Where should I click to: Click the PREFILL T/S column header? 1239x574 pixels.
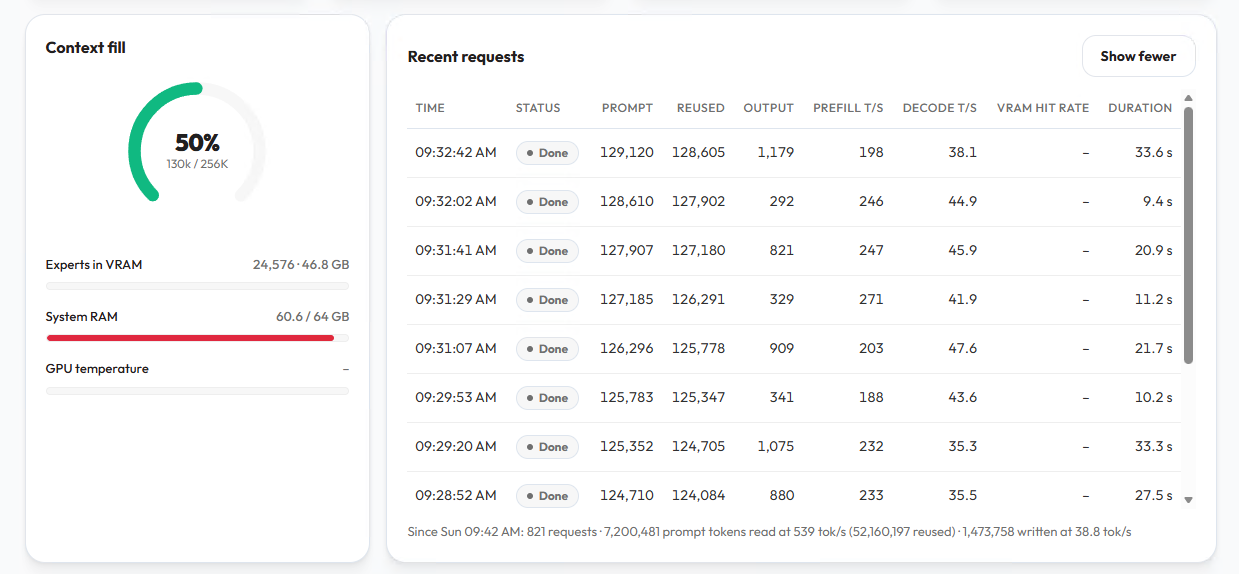[x=848, y=108]
